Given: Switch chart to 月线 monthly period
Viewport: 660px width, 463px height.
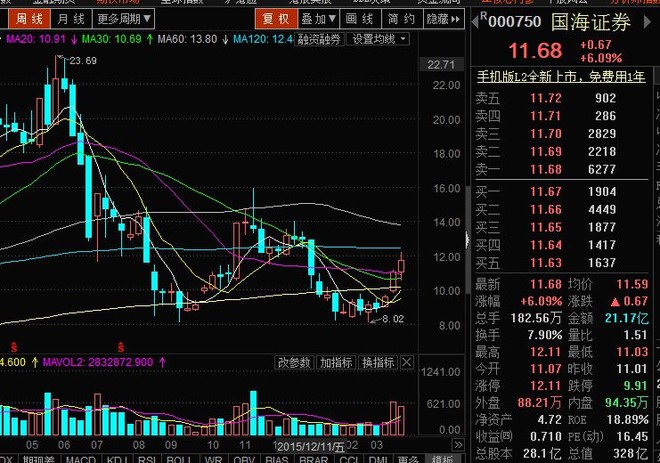Looking at the screenshot, I should tap(71, 19).
